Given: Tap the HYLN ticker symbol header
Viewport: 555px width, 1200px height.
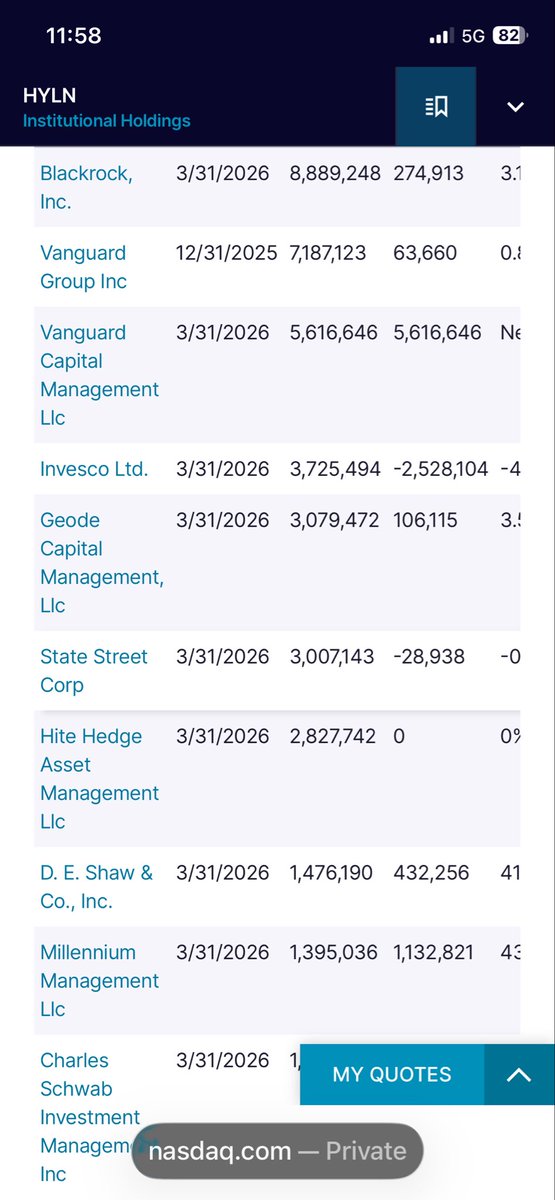Looking at the screenshot, I should [x=49, y=96].
